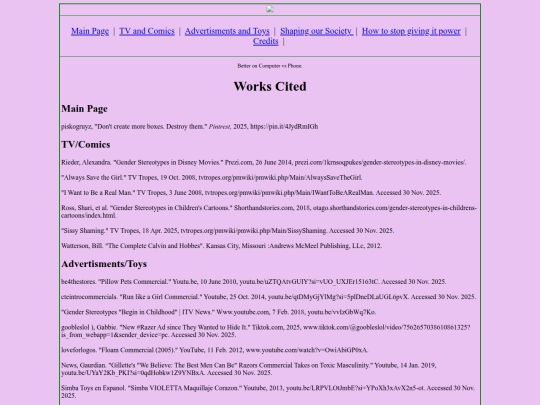Screen dimensions: 540x405
Task: Click the be4thestores Pillow Pets citation
Action: point(254,281)
